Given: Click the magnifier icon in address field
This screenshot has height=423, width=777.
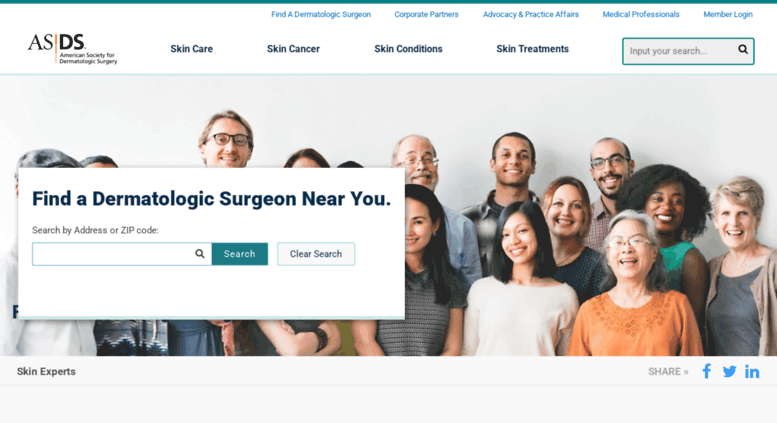Looking at the screenshot, I should pyautogui.click(x=200, y=254).
